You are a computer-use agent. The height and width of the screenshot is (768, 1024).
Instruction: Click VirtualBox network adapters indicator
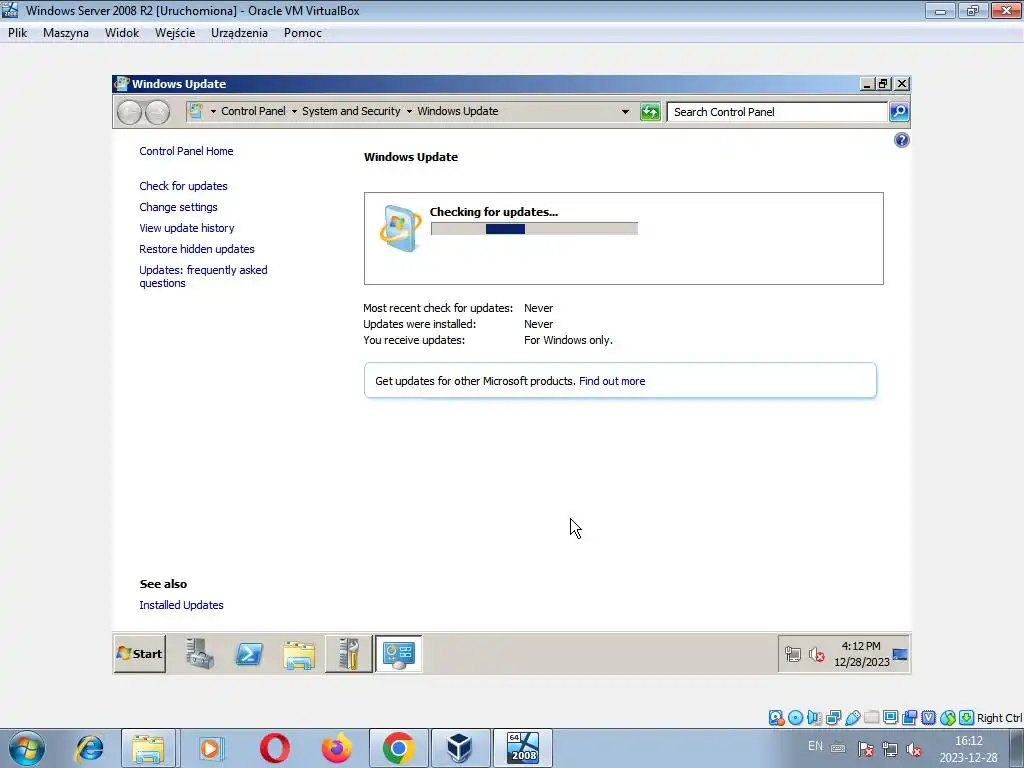[x=833, y=718]
